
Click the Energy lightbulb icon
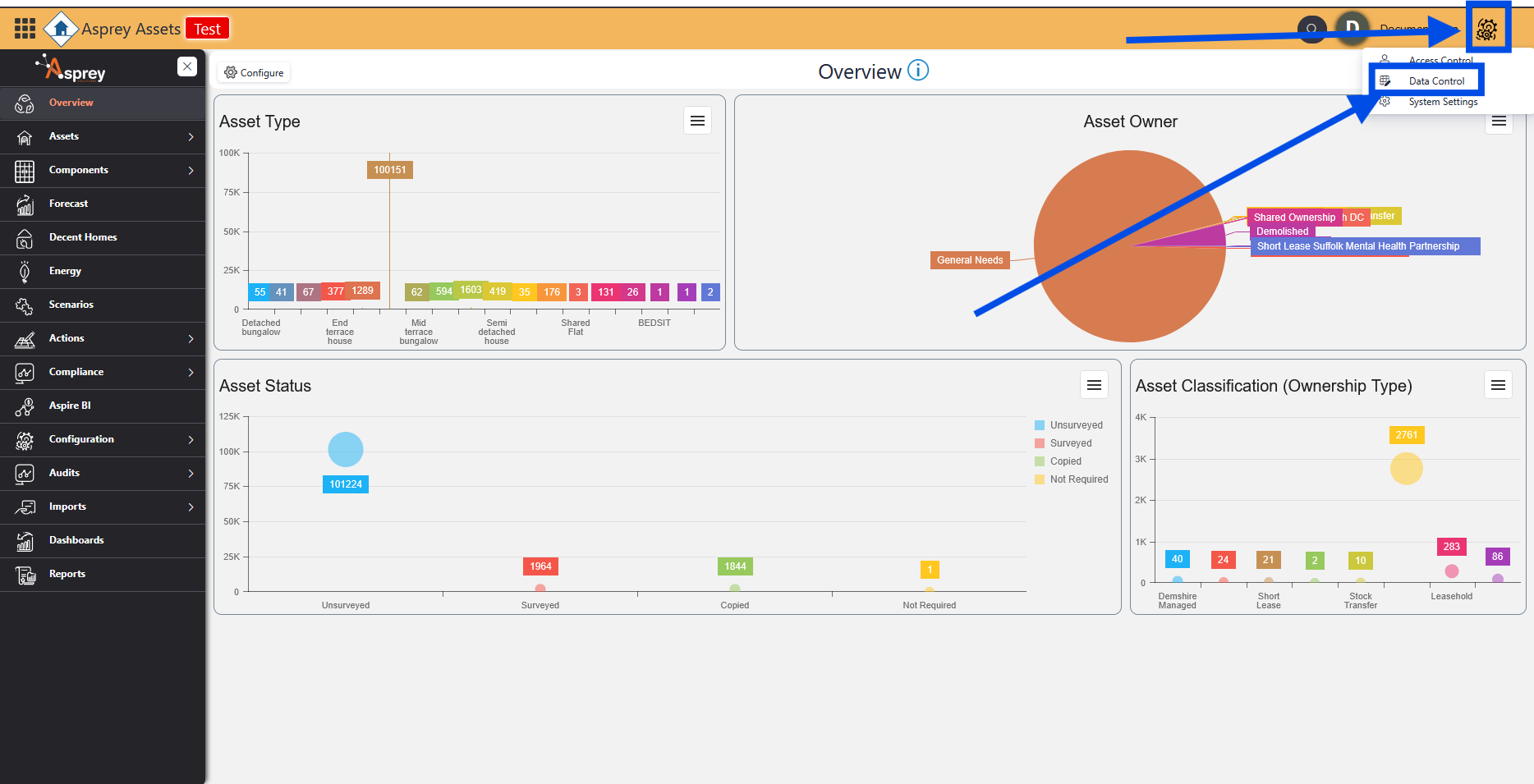25,272
